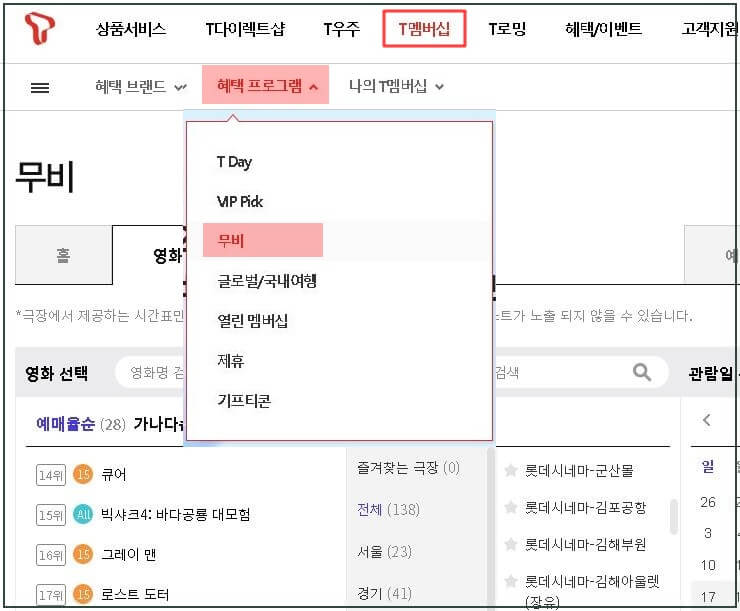Screen dimensions: 740x611
Task: Select 열린 멤버십 from the dropdown menu
Action: coord(252,321)
